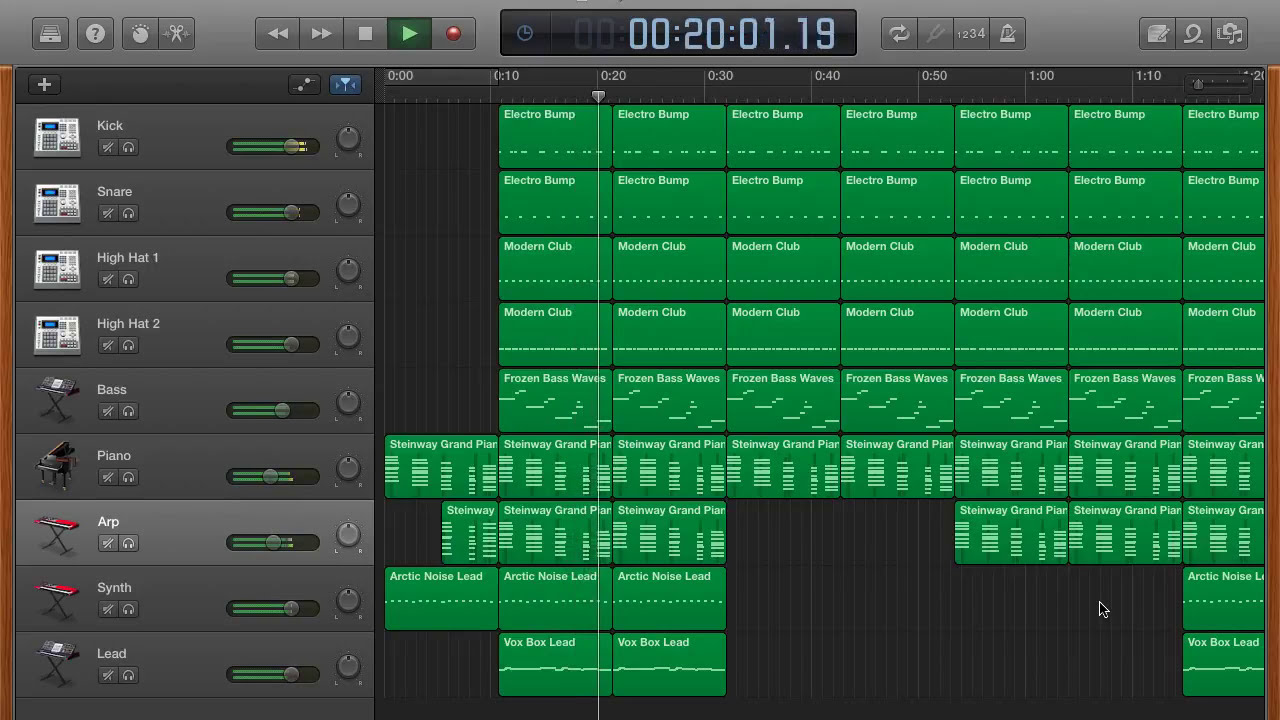Mute the Bass track
This screenshot has width=1280, height=720.
pyautogui.click(x=107, y=411)
